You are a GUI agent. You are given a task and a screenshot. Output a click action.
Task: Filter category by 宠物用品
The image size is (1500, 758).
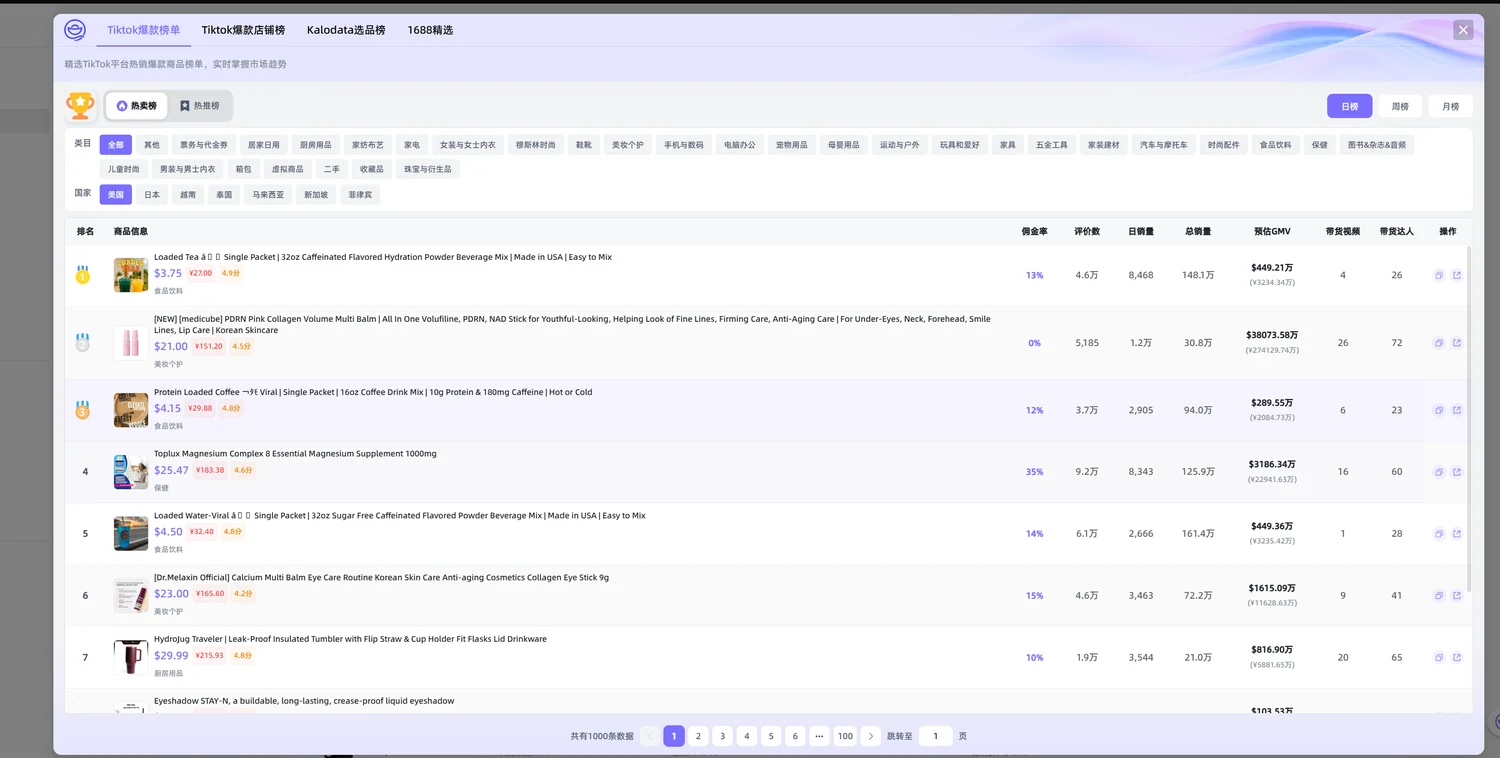click(x=792, y=145)
